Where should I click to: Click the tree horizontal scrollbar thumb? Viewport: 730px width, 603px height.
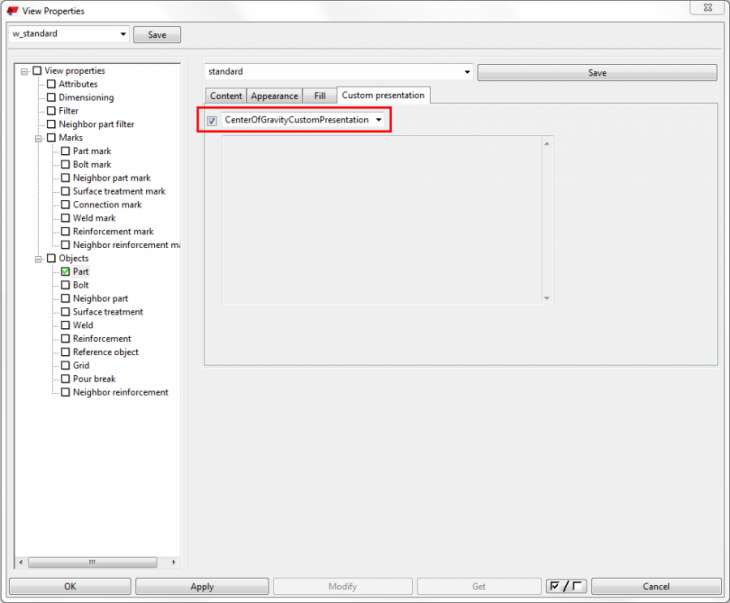92,562
